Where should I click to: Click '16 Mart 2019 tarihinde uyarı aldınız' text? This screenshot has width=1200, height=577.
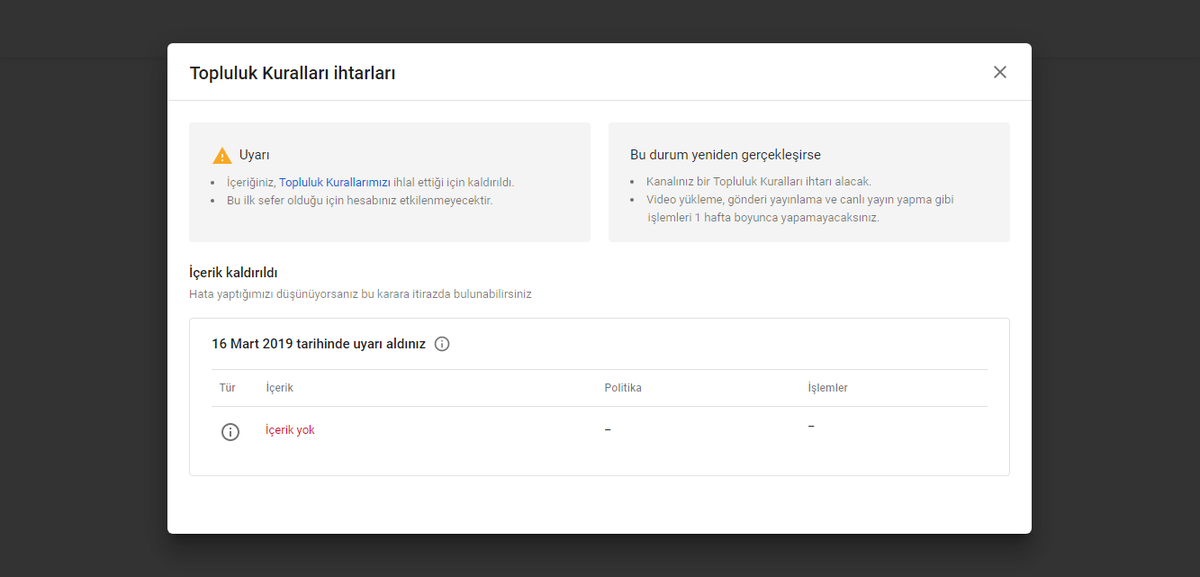point(319,344)
